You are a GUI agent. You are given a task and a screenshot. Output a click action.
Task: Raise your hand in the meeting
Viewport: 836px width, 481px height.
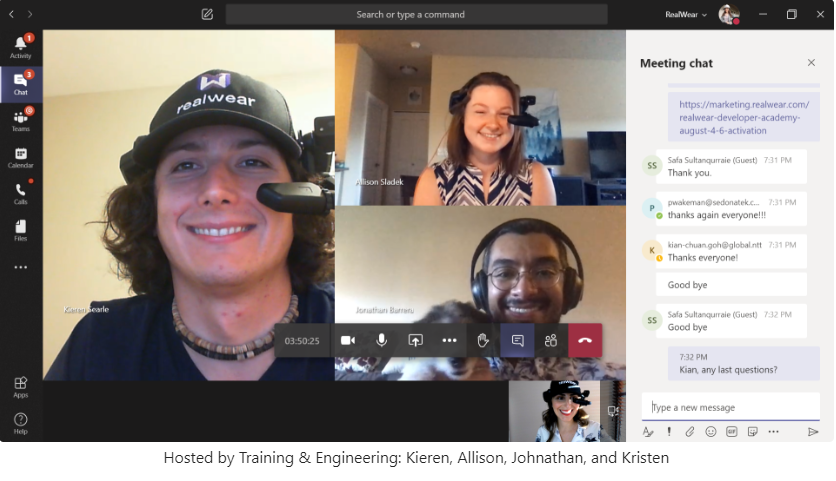coord(483,341)
